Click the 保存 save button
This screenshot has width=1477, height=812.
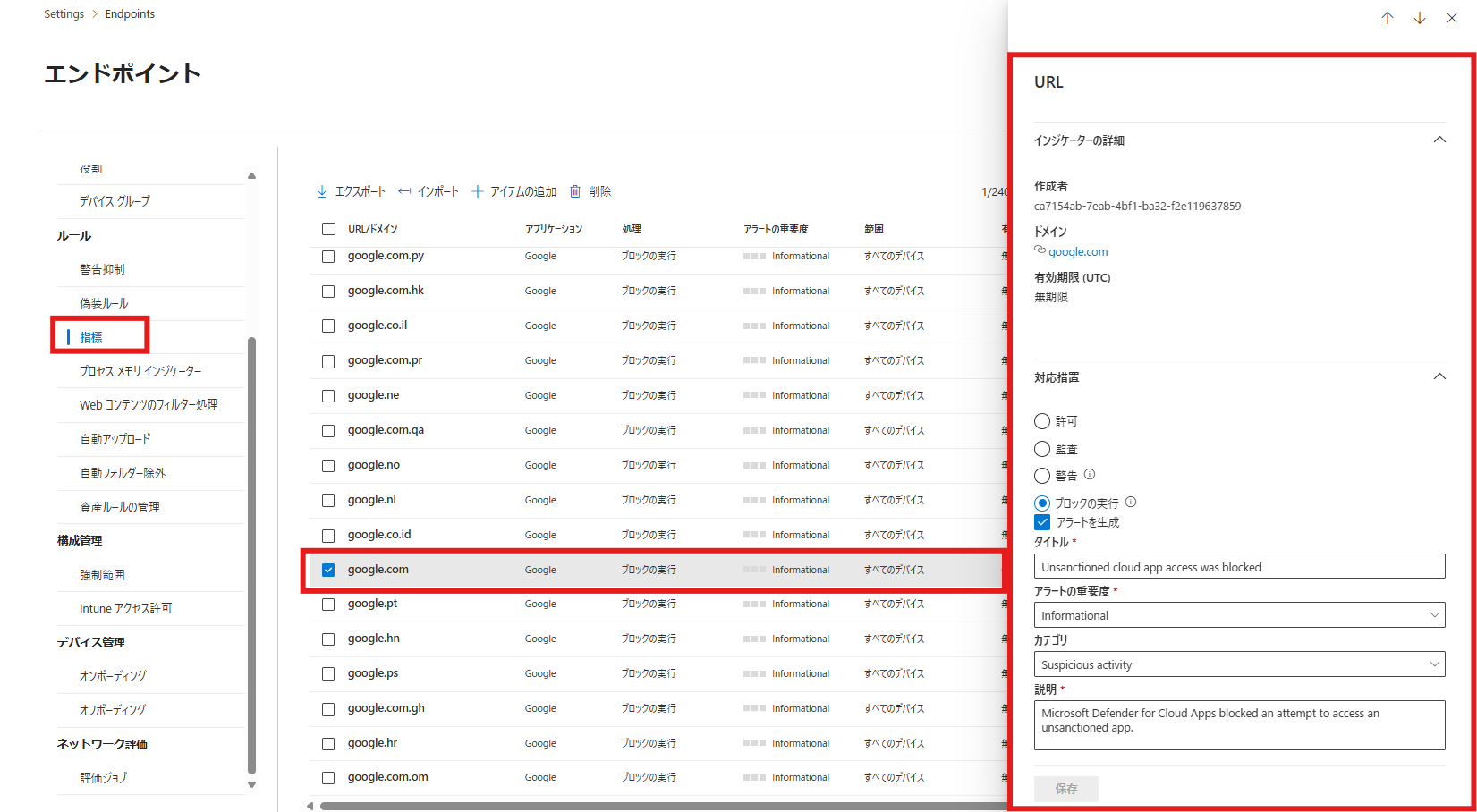[x=1066, y=789]
